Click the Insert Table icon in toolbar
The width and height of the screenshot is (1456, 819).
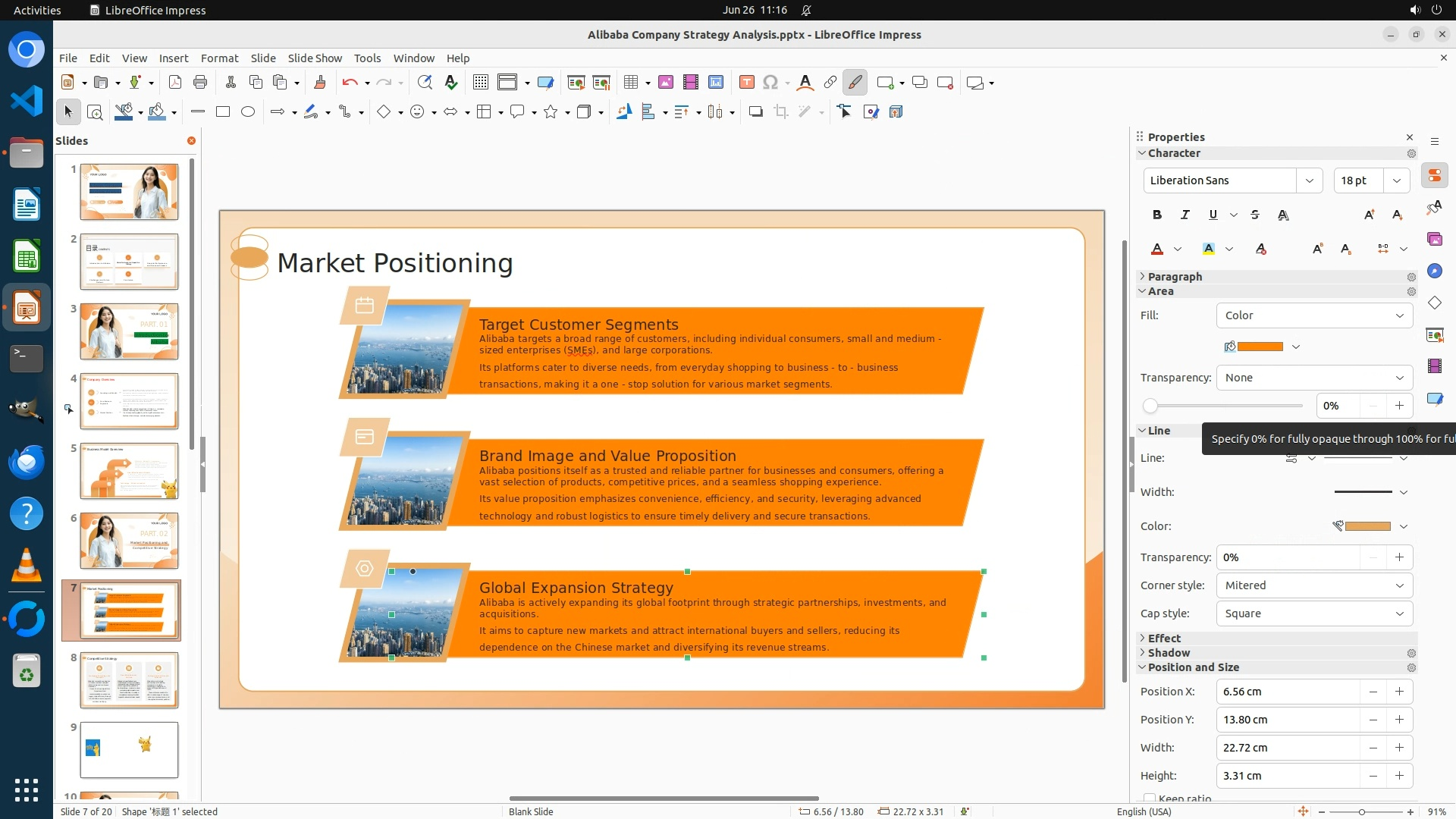630,83
